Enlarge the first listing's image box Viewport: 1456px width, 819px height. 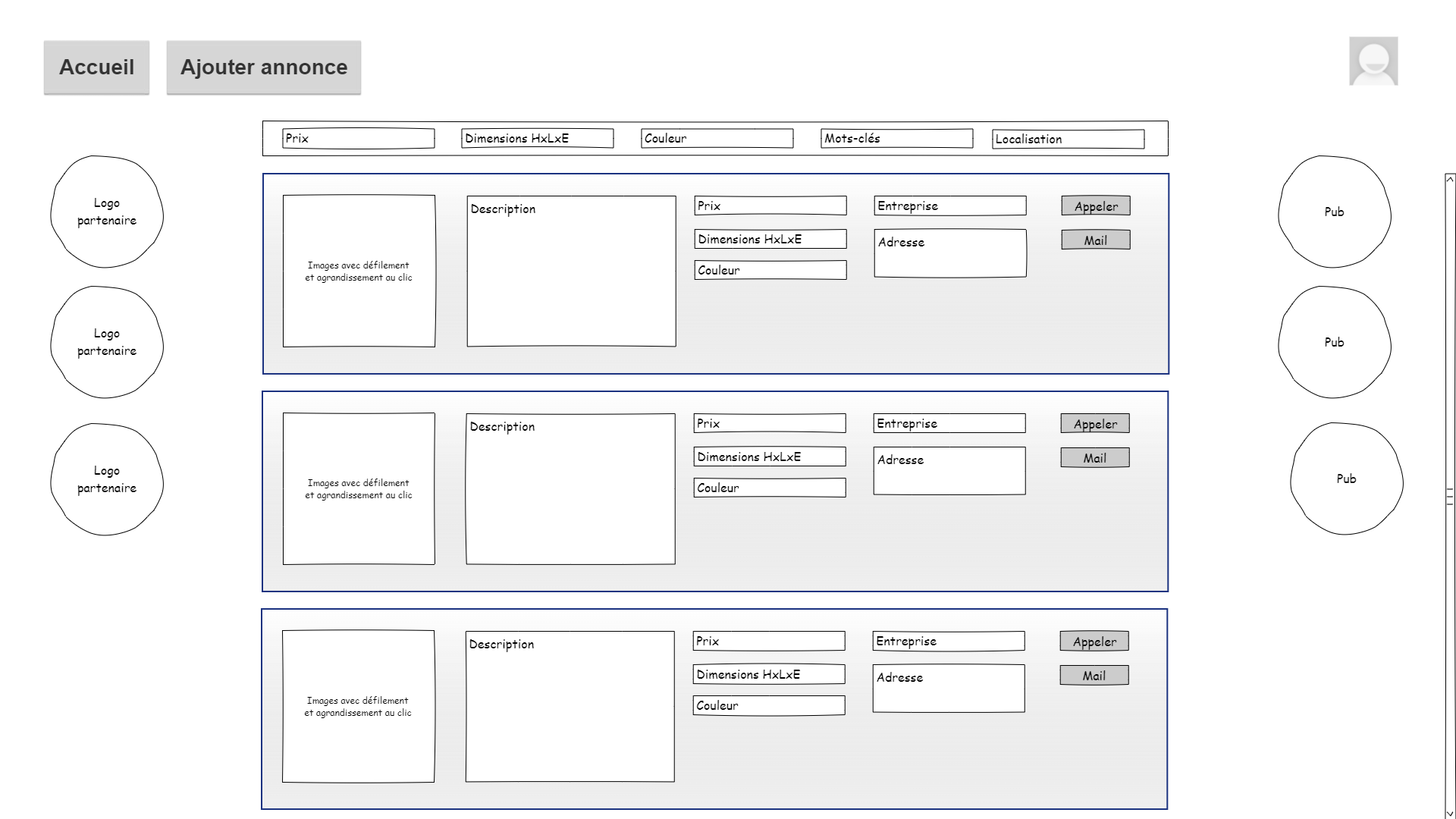click(x=359, y=271)
